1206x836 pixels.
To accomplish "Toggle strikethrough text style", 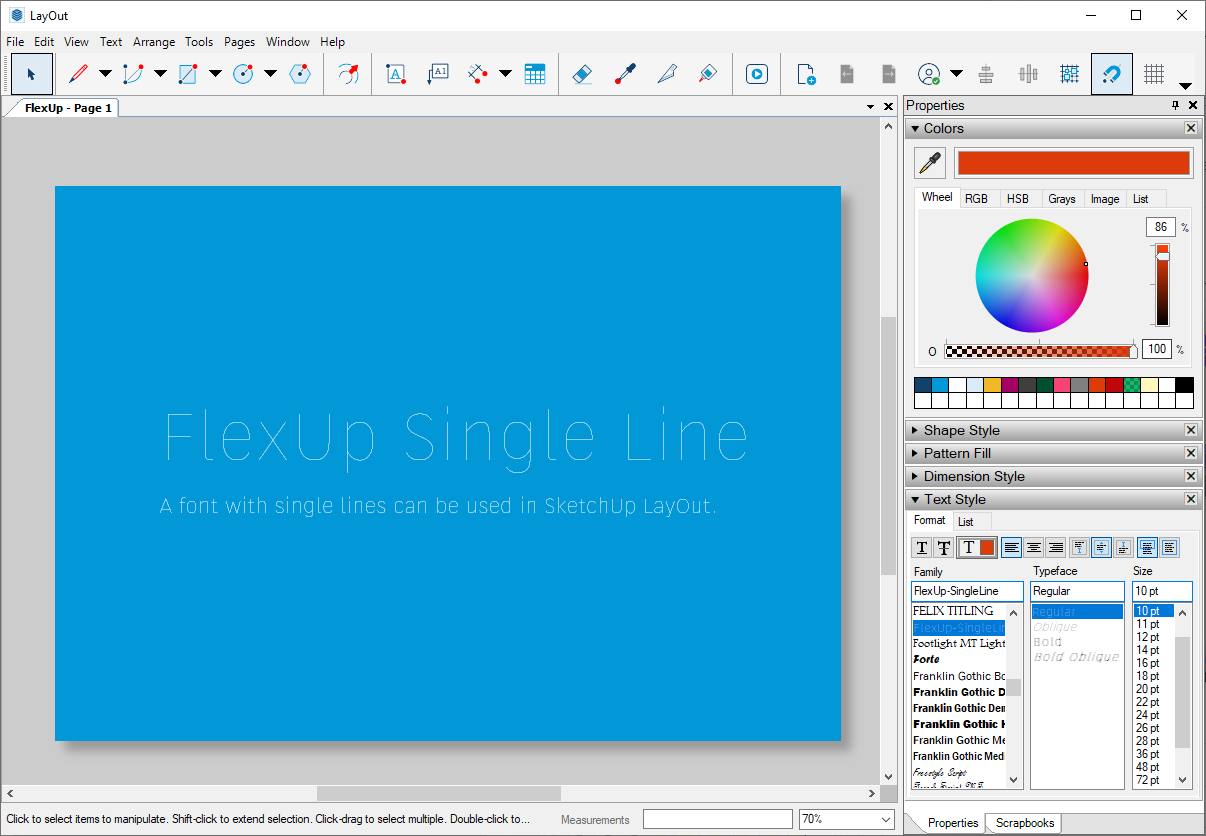I will (943, 548).
